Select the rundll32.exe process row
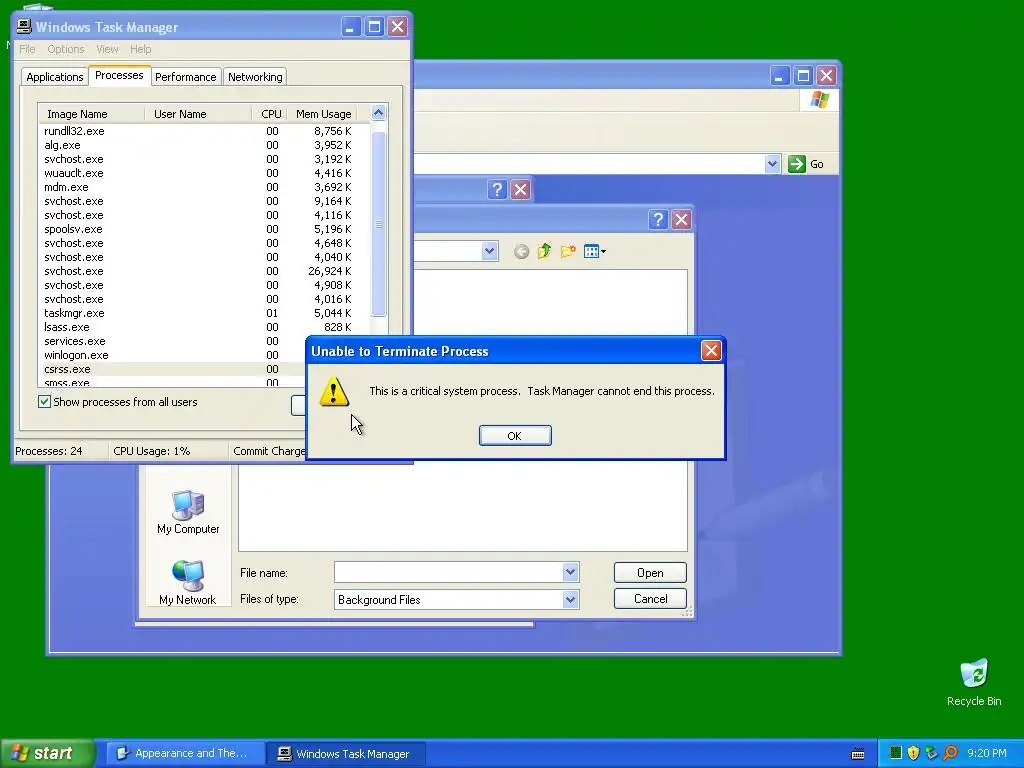The image size is (1024, 768). (204, 131)
